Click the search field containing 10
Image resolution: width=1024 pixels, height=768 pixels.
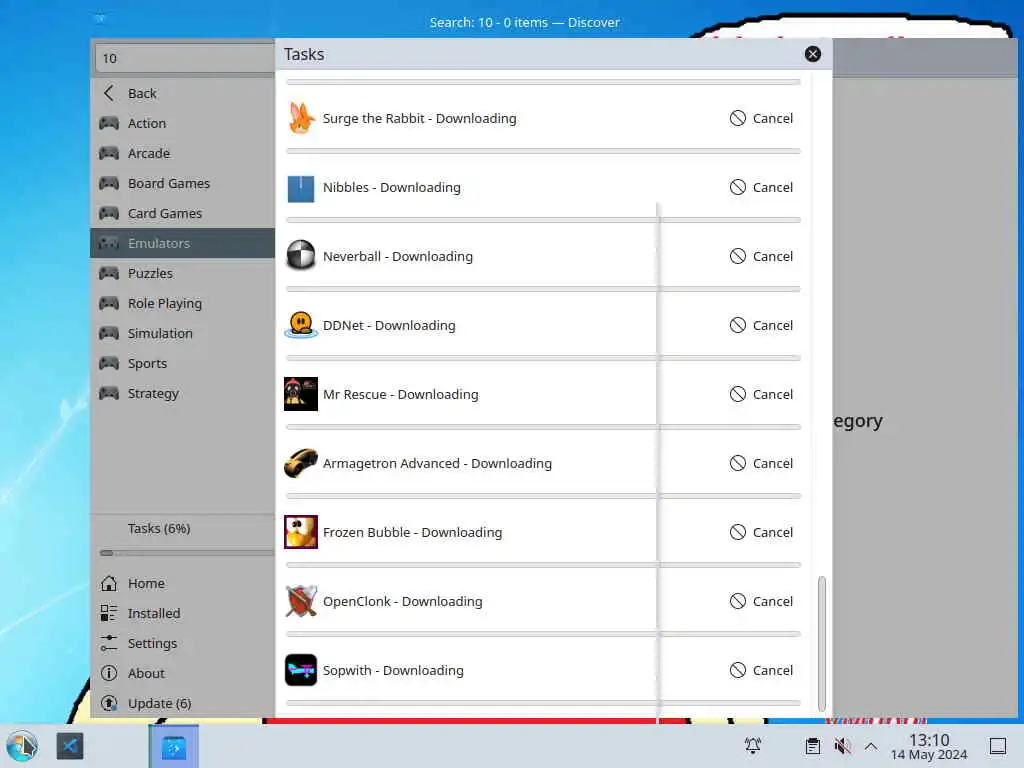(185, 58)
